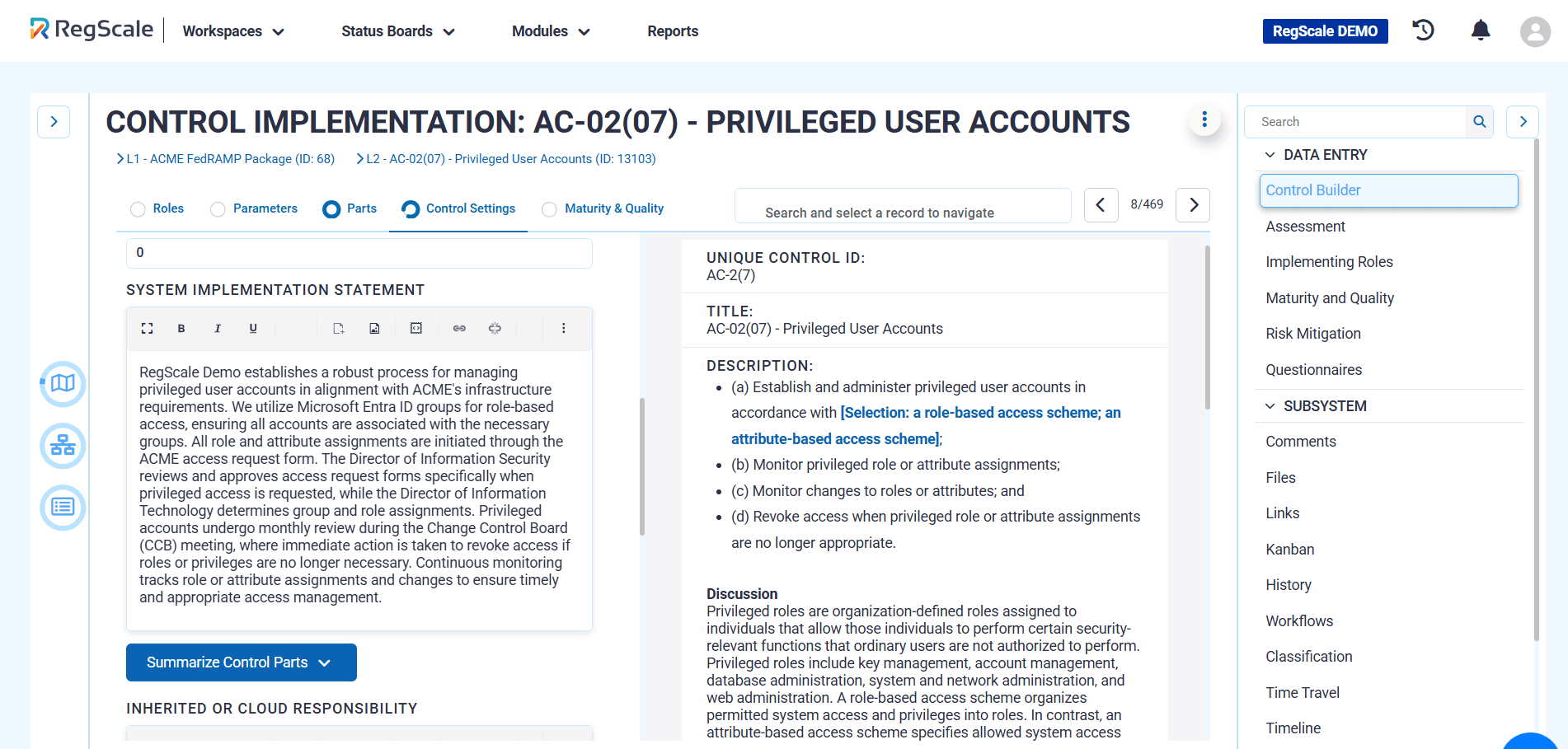Screen dimensions: 1568x749
Task: Switch to the Control Settings tab
Action: pyautogui.click(x=458, y=208)
